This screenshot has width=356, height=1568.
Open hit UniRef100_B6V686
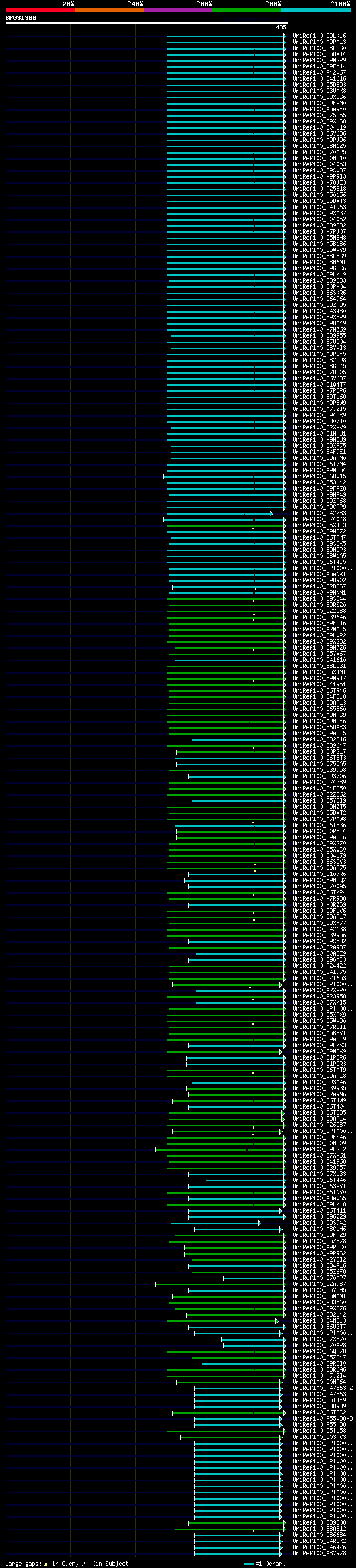(319, 135)
